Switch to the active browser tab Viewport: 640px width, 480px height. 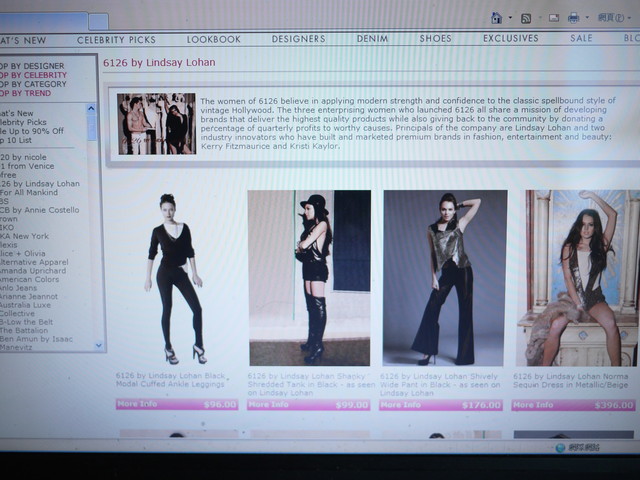43,21
